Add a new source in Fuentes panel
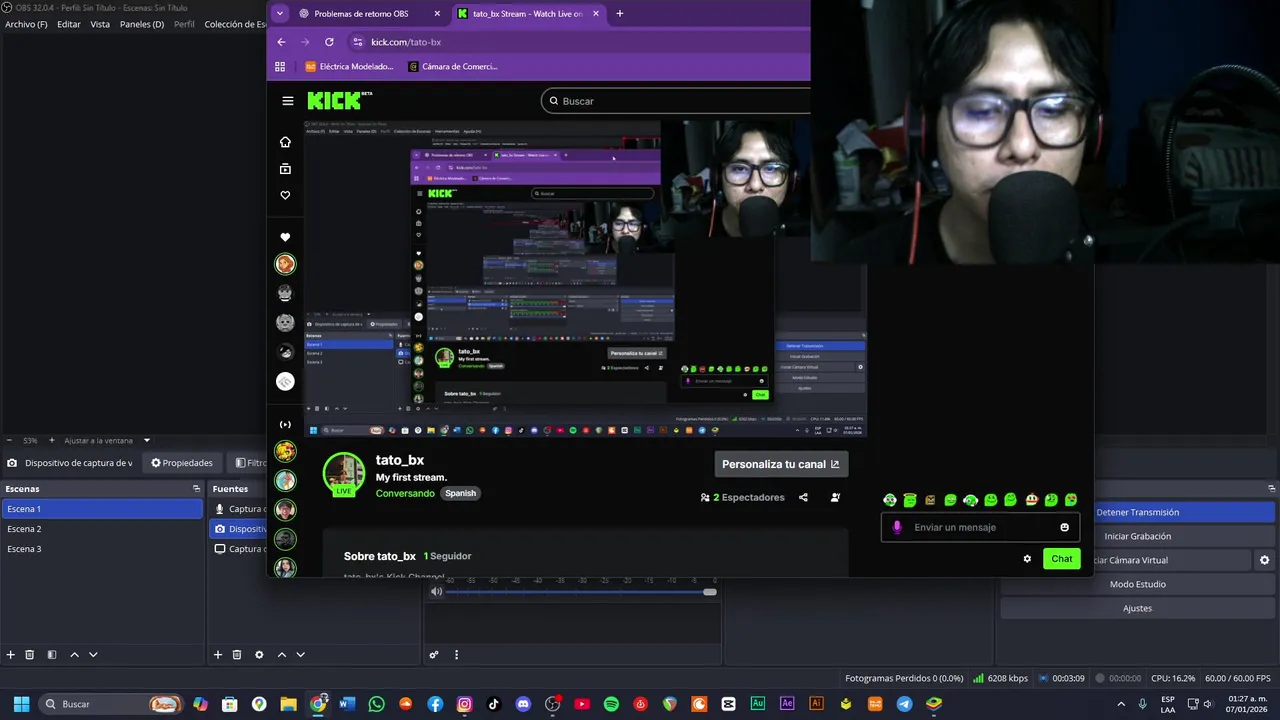The height and width of the screenshot is (720, 1280). pos(218,655)
